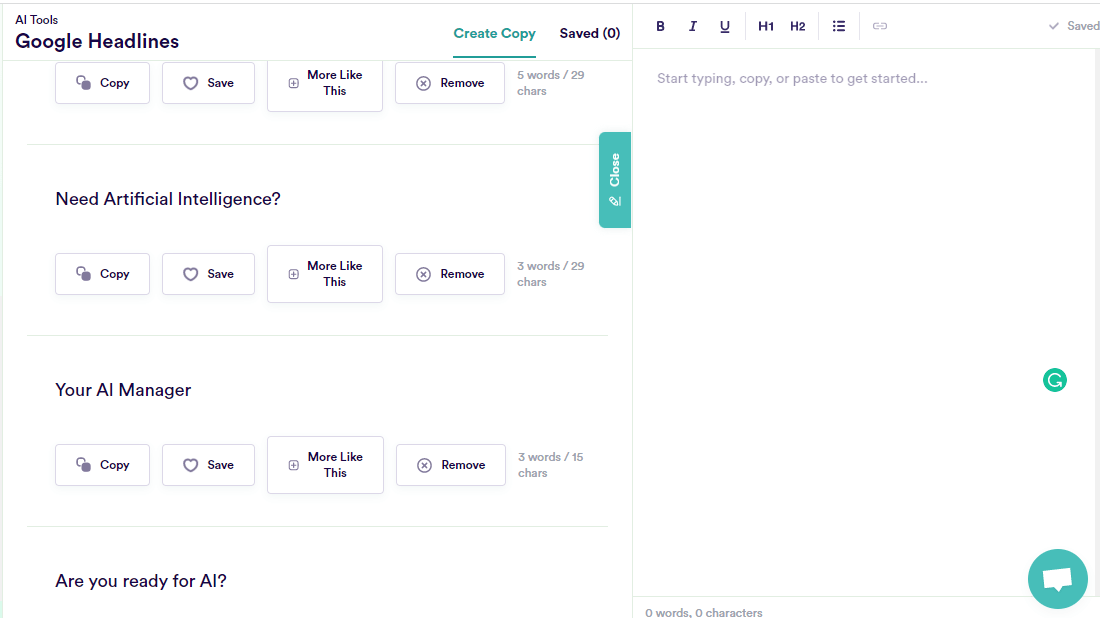Viewport: 1100px width, 618px height.
Task: Select the Create Copy tab
Action: coord(494,33)
